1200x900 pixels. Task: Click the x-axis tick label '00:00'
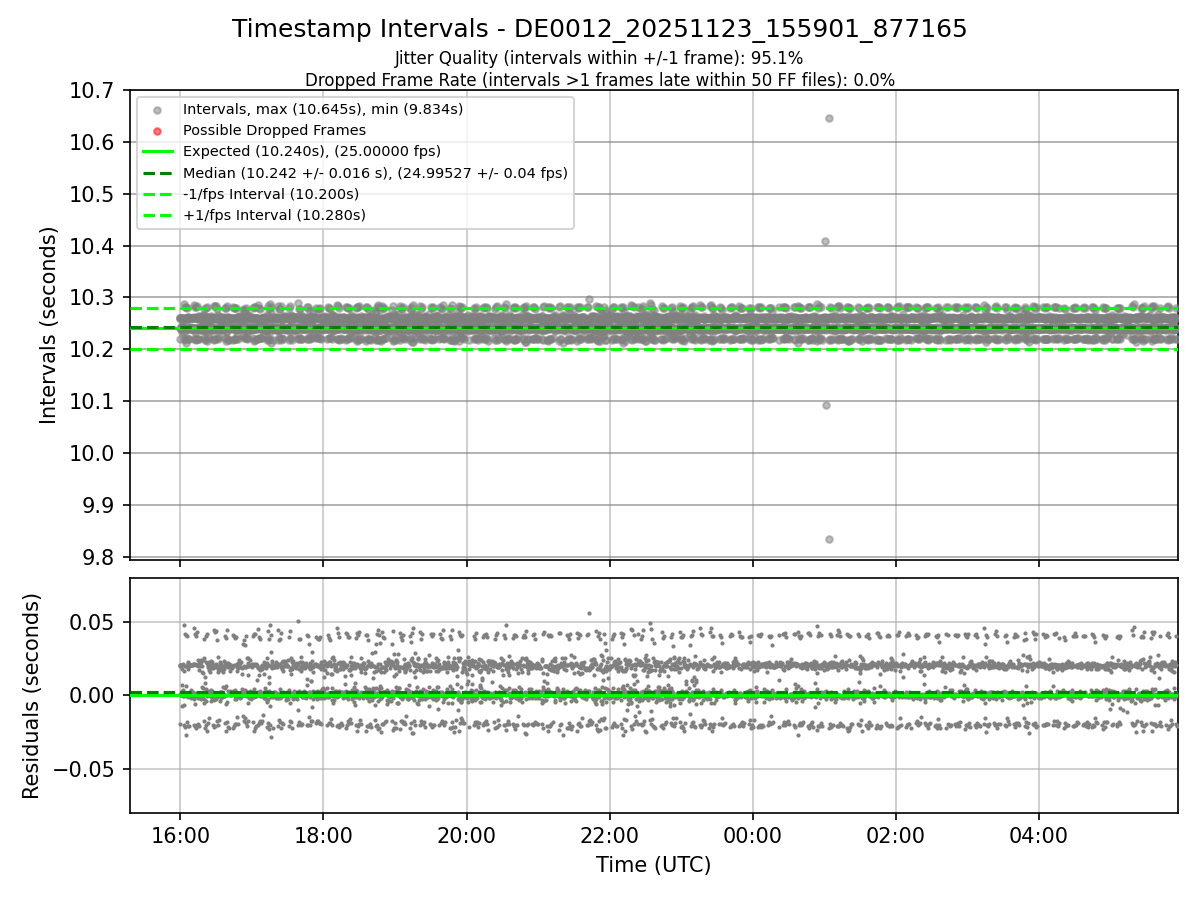click(753, 834)
